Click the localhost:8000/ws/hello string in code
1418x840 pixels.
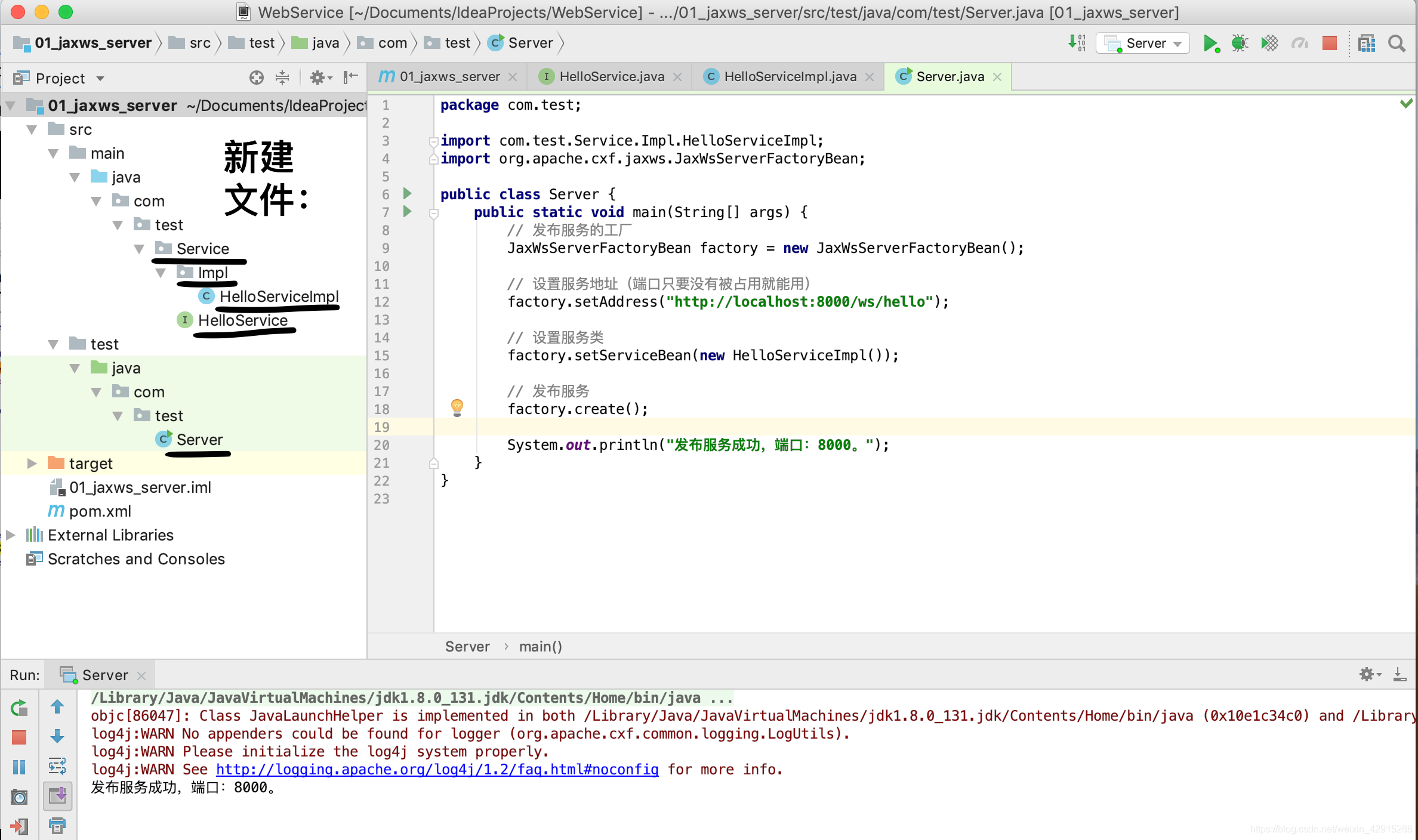point(799,302)
